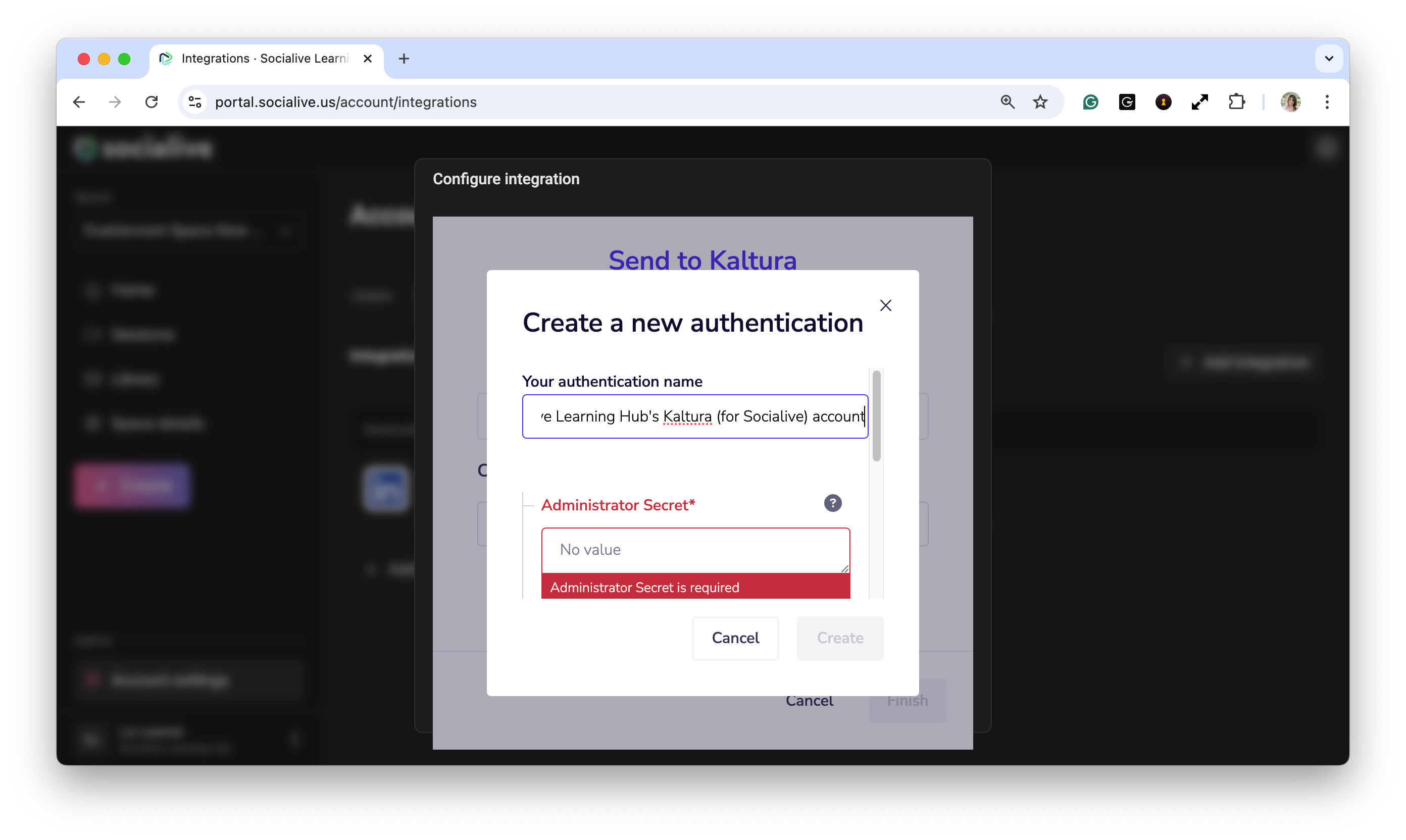
Task: Click the dialog's vertical scrollbar thumb
Action: [877, 416]
